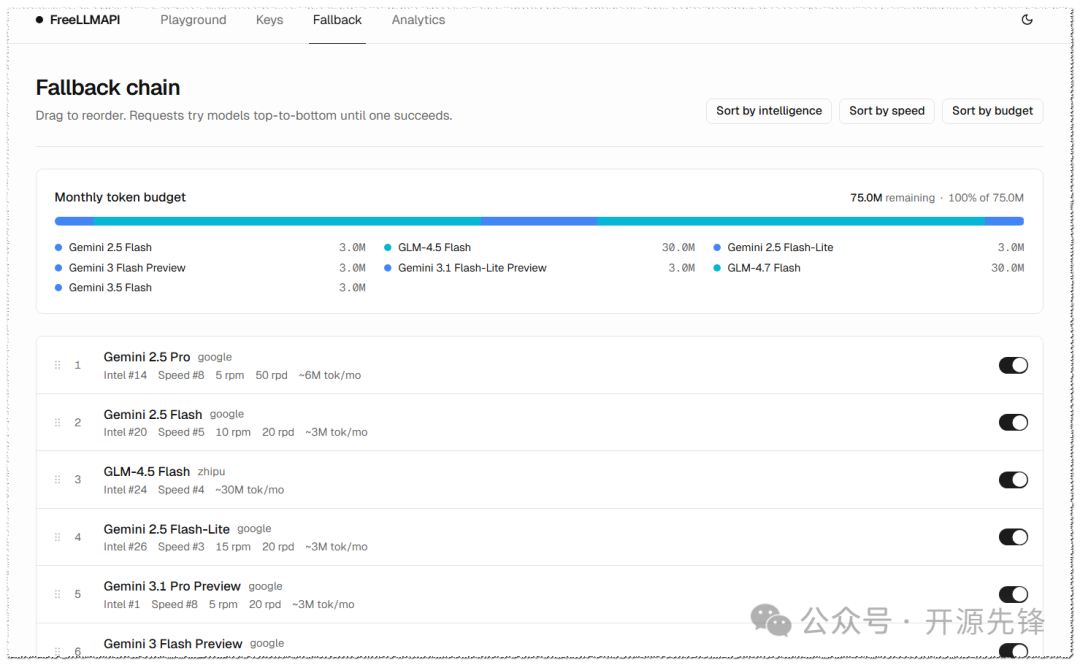This screenshot has height=665, width=1080.
Task: Click the ~6M tok/mo value
Action: coord(329,376)
